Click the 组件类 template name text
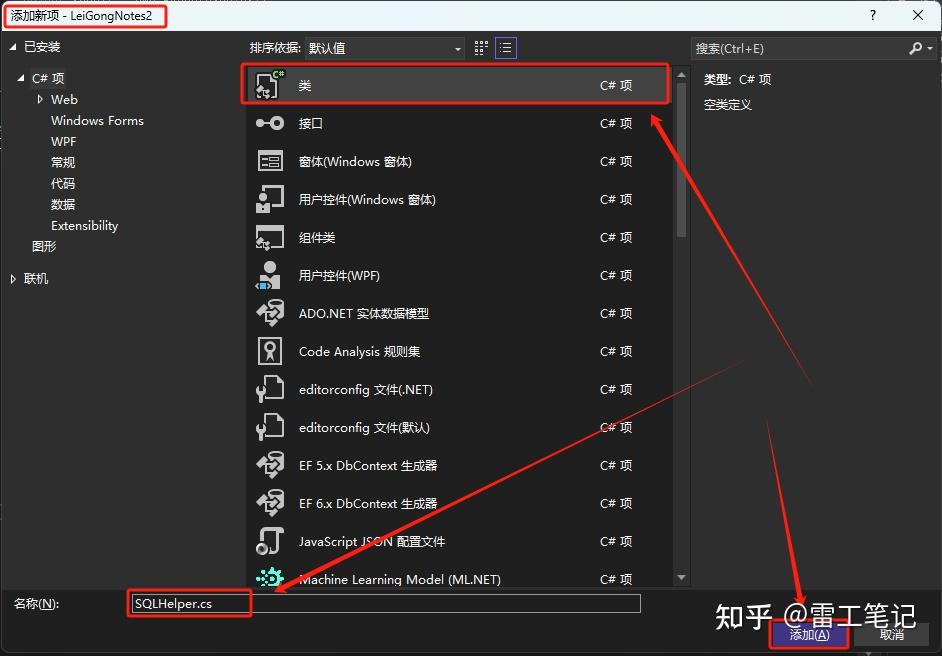 tap(317, 237)
